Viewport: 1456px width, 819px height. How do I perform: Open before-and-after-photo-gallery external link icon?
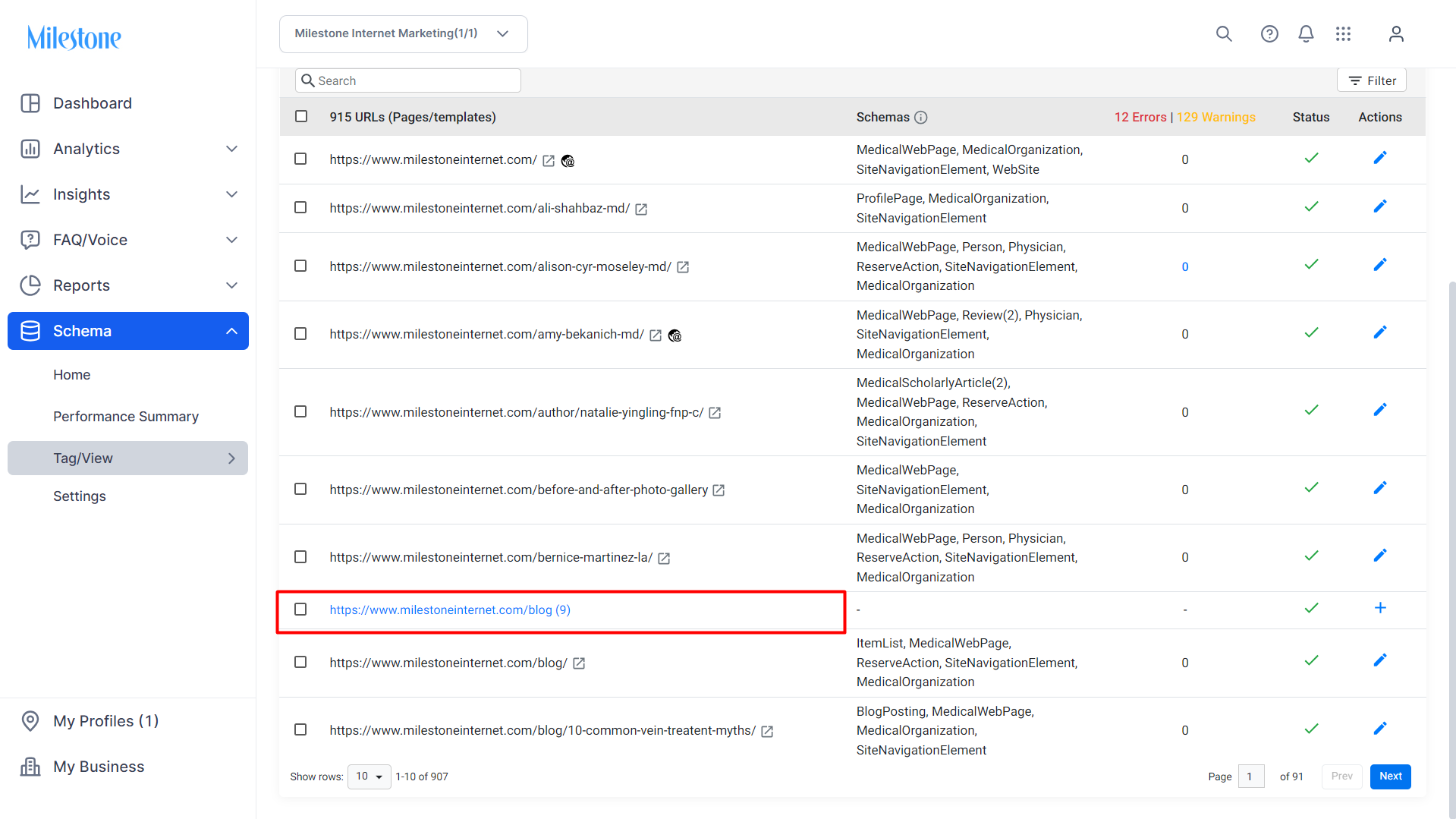(719, 491)
